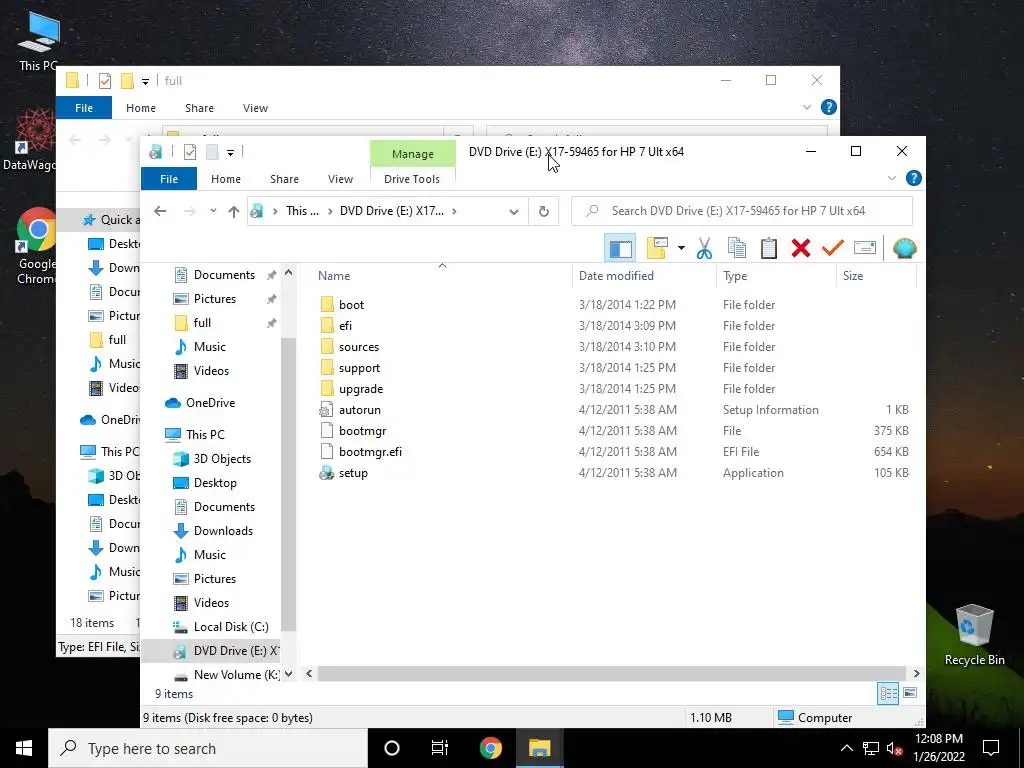The image size is (1024, 768).
Task: Click the Search DVD Drive input field
Action: point(742,211)
